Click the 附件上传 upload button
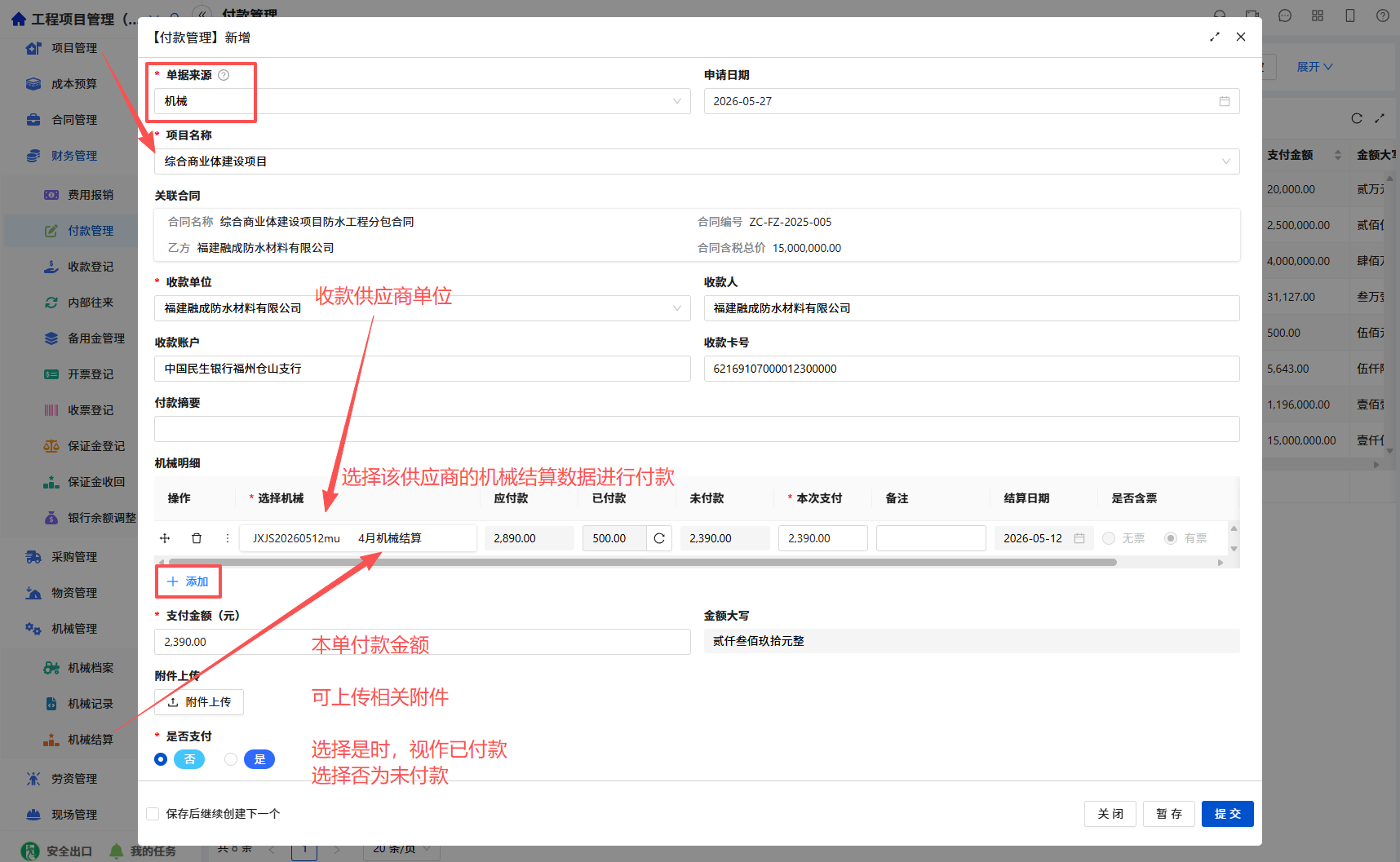 tap(199, 702)
